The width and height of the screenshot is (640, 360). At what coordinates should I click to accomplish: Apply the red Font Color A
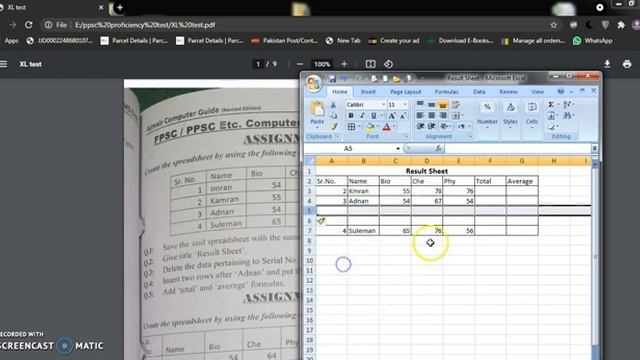pos(386,127)
